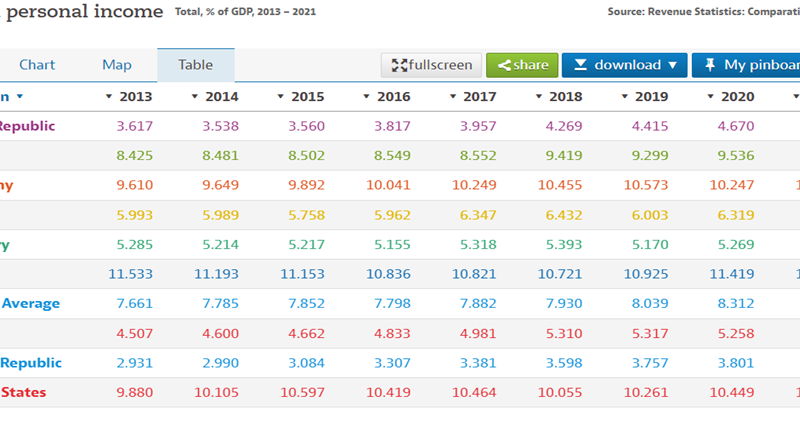Screen dimensions: 800x421
Task: Open the red States row label
Action: [24, 392]
